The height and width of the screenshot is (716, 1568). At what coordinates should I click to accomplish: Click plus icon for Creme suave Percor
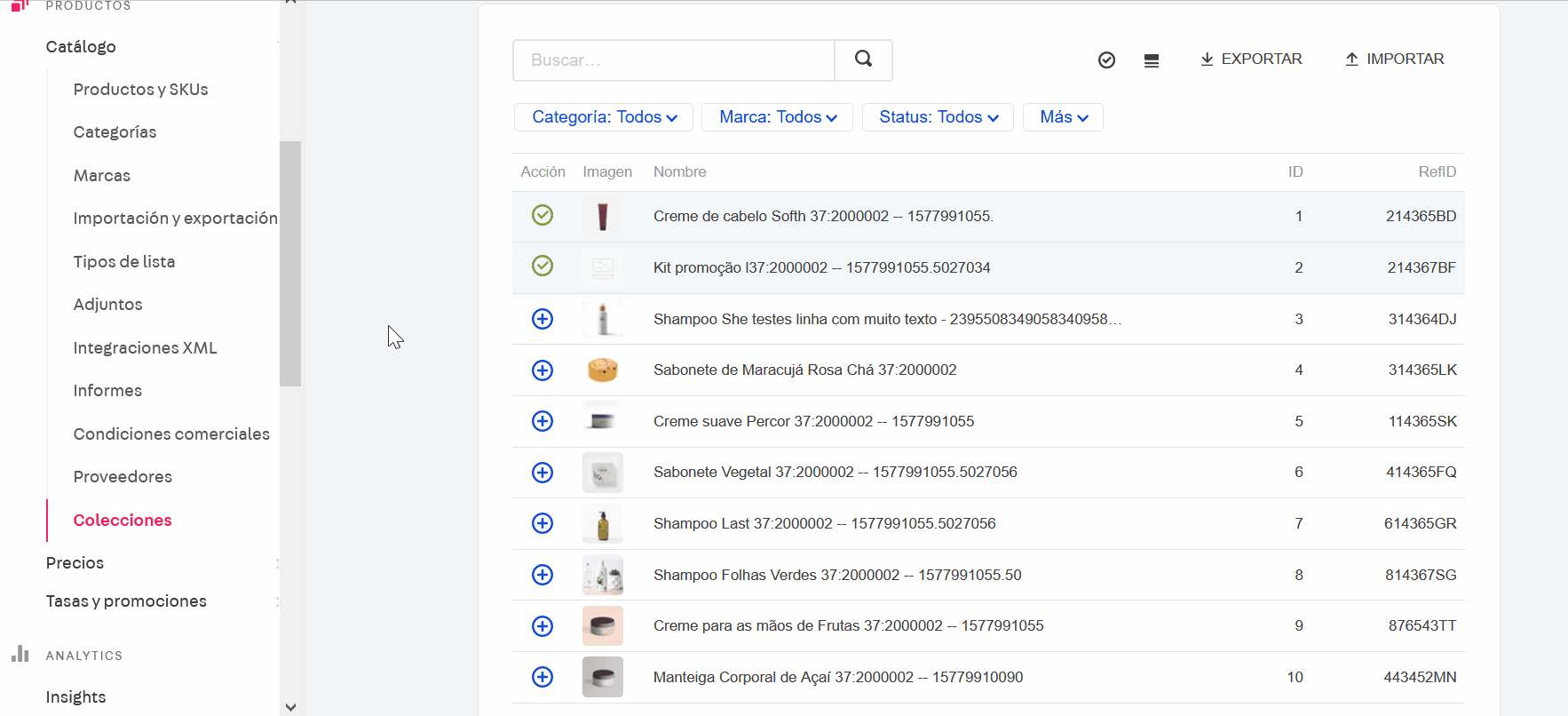click(x=542, y=421)
